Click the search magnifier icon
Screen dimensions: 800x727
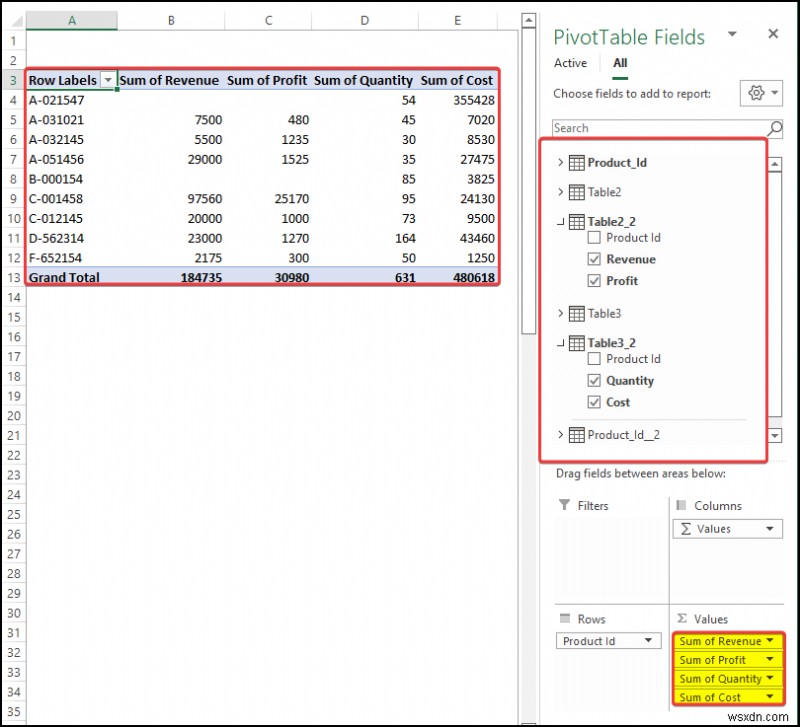[x=774, y=128]
